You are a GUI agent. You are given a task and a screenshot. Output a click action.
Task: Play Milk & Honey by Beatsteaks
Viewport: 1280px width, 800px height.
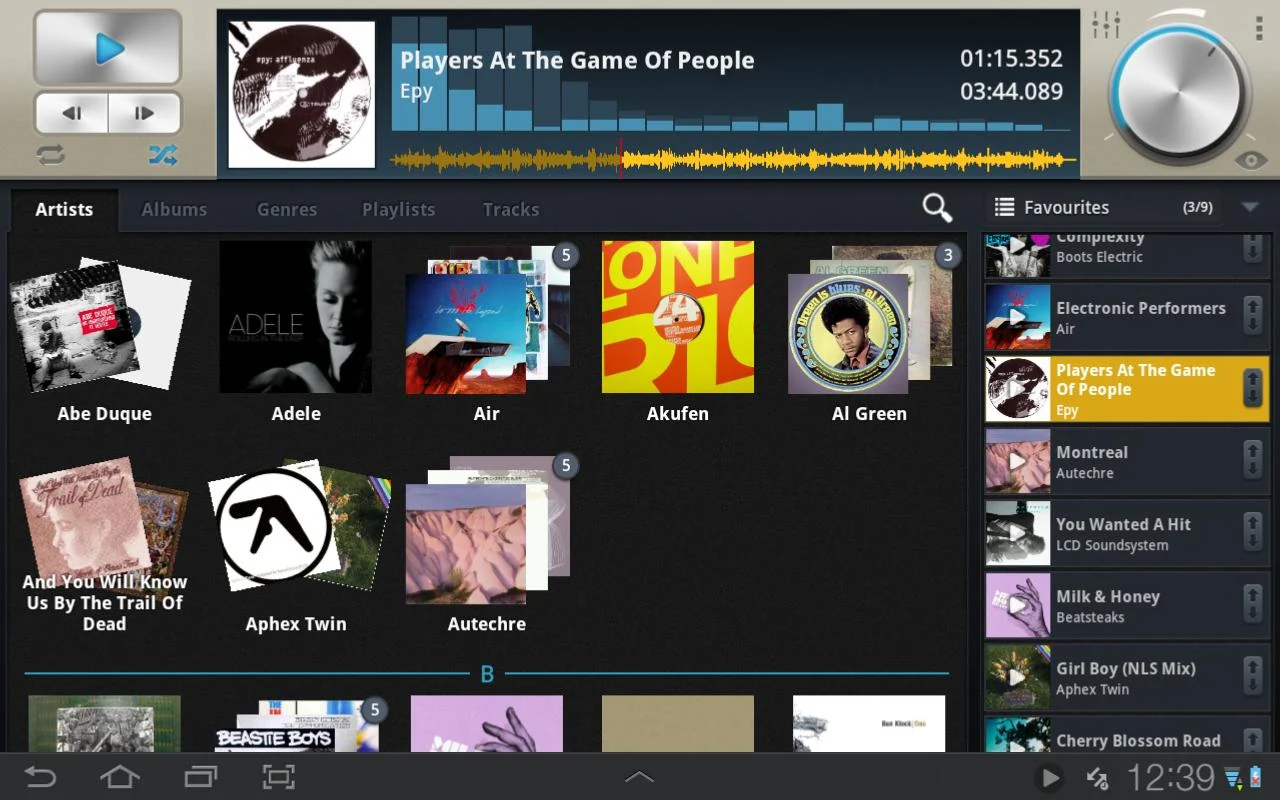coord(1127,606)
